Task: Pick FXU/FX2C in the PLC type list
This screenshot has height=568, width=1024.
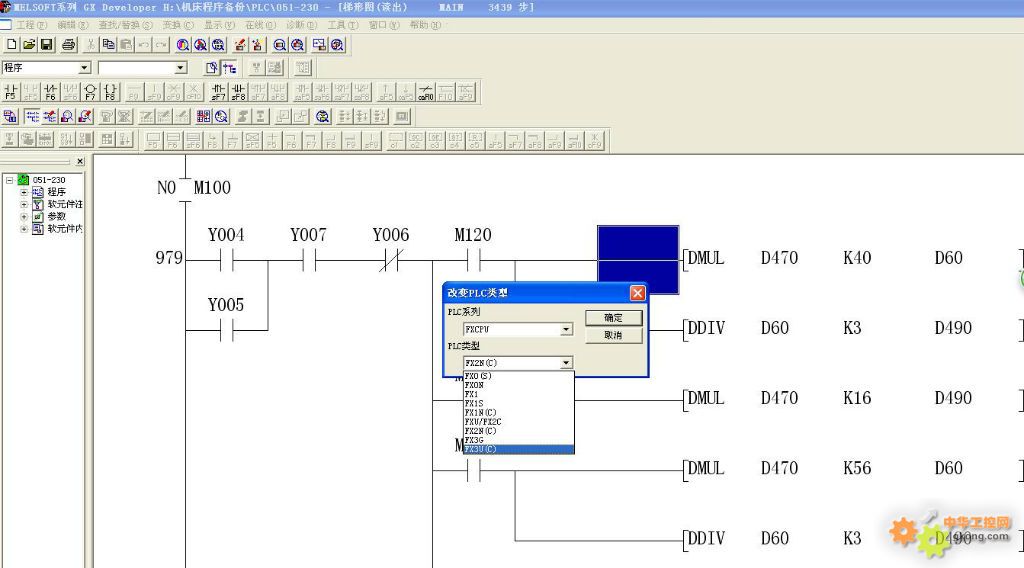Action: click(x=519, y=422)
